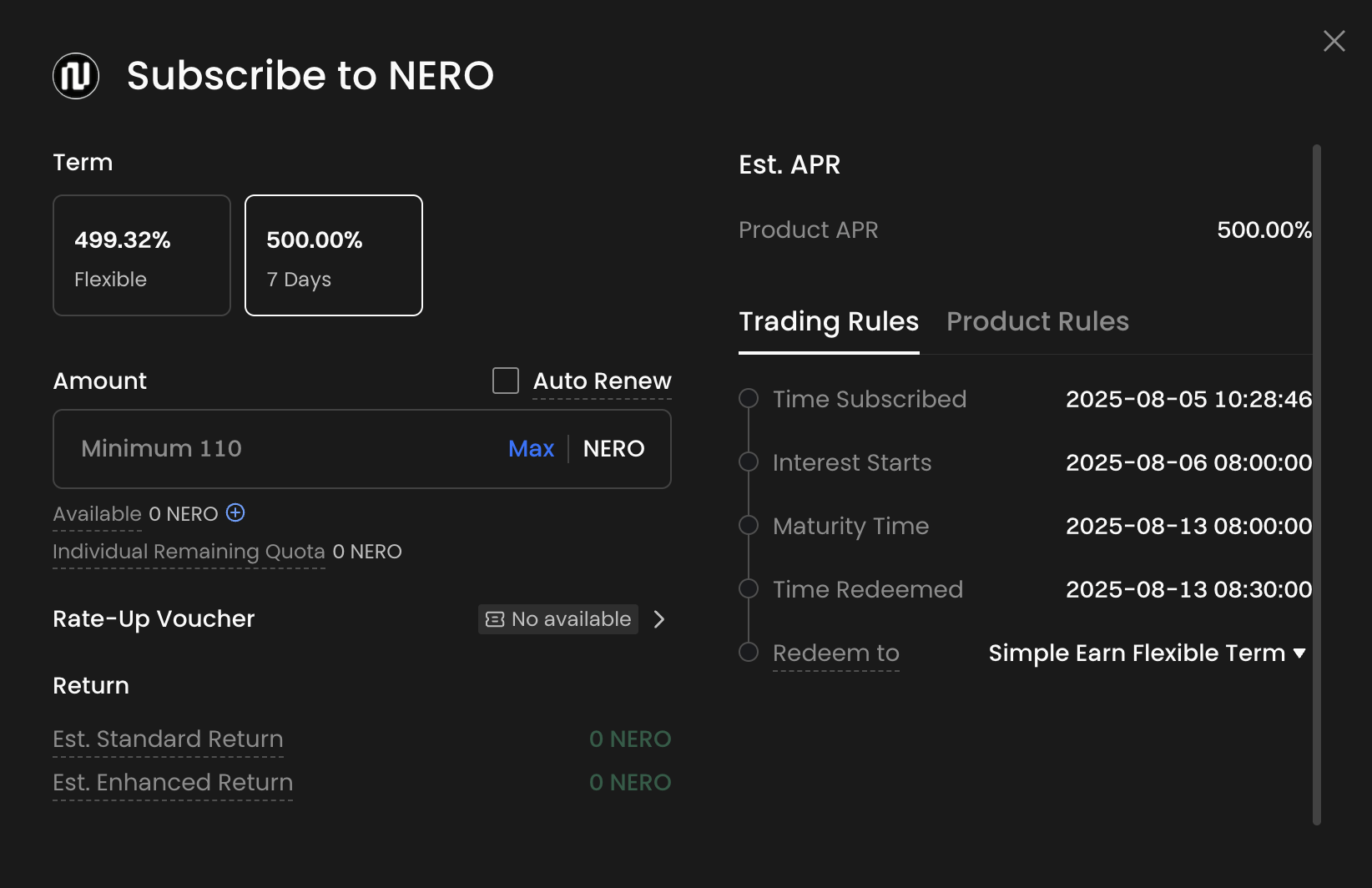Click the Subscribe to NERO title
Viewport: 1372px width, 888px height.
(x=310, y=76)
